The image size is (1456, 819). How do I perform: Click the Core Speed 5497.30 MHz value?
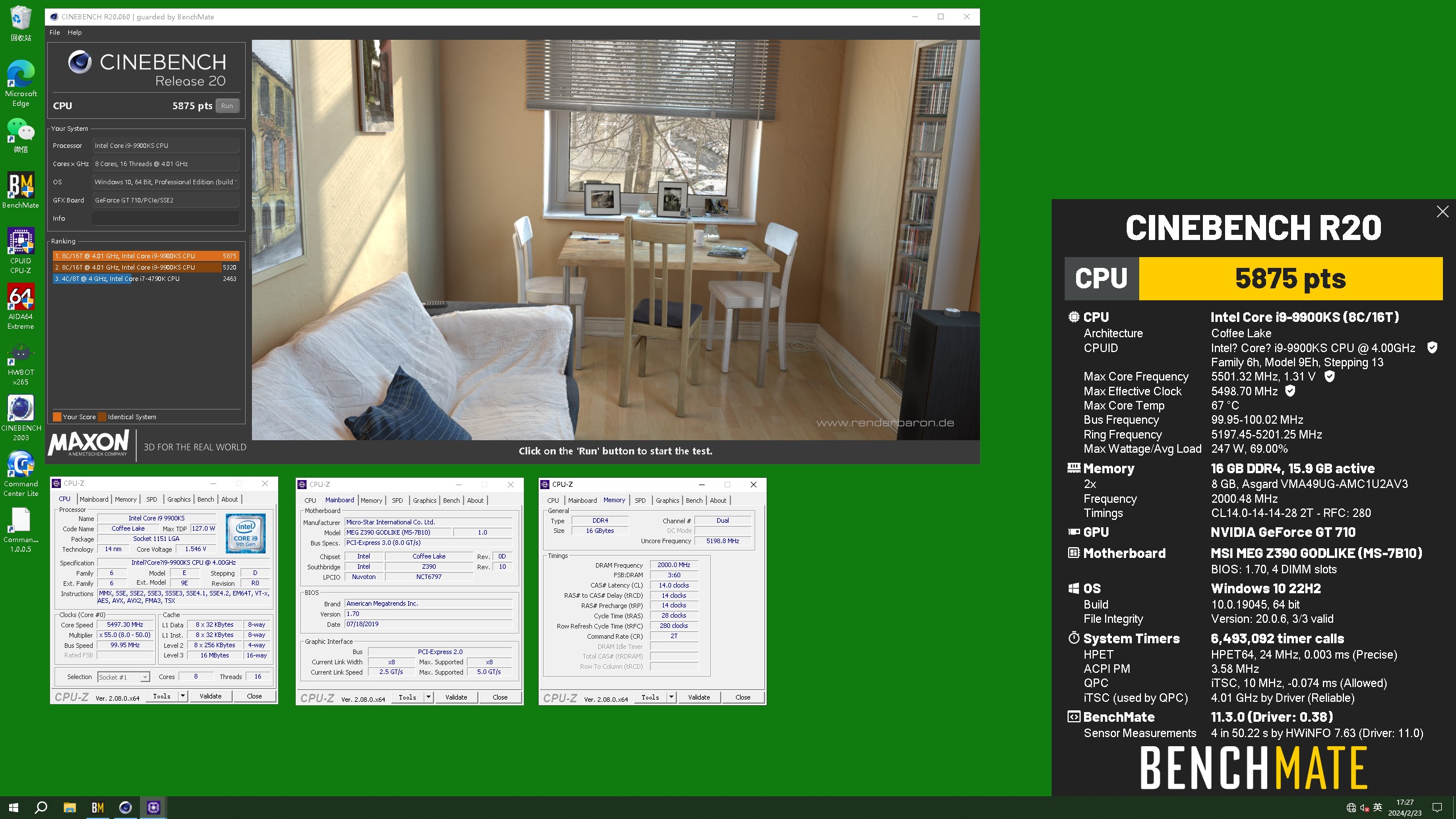[x=125, y=624]
